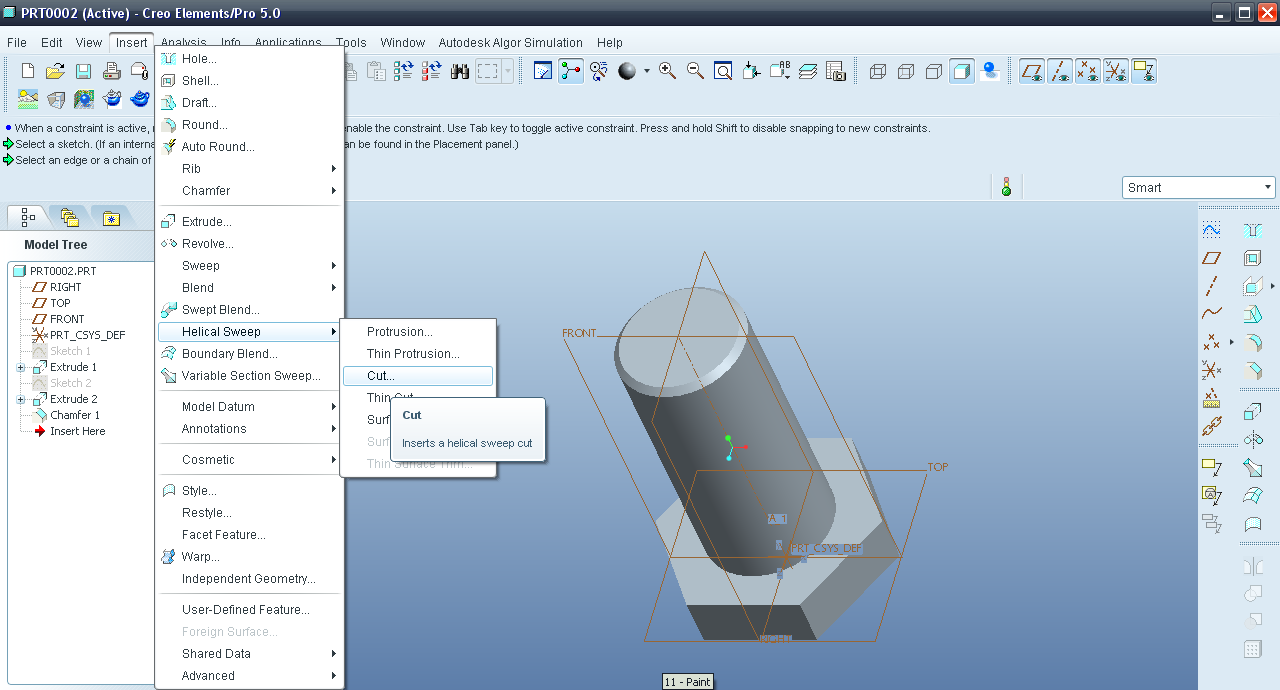The height and width of the screenshot is (690, 1280).
Task: Select the Hole tool in the right toolbar
Action: (1252, 230)
